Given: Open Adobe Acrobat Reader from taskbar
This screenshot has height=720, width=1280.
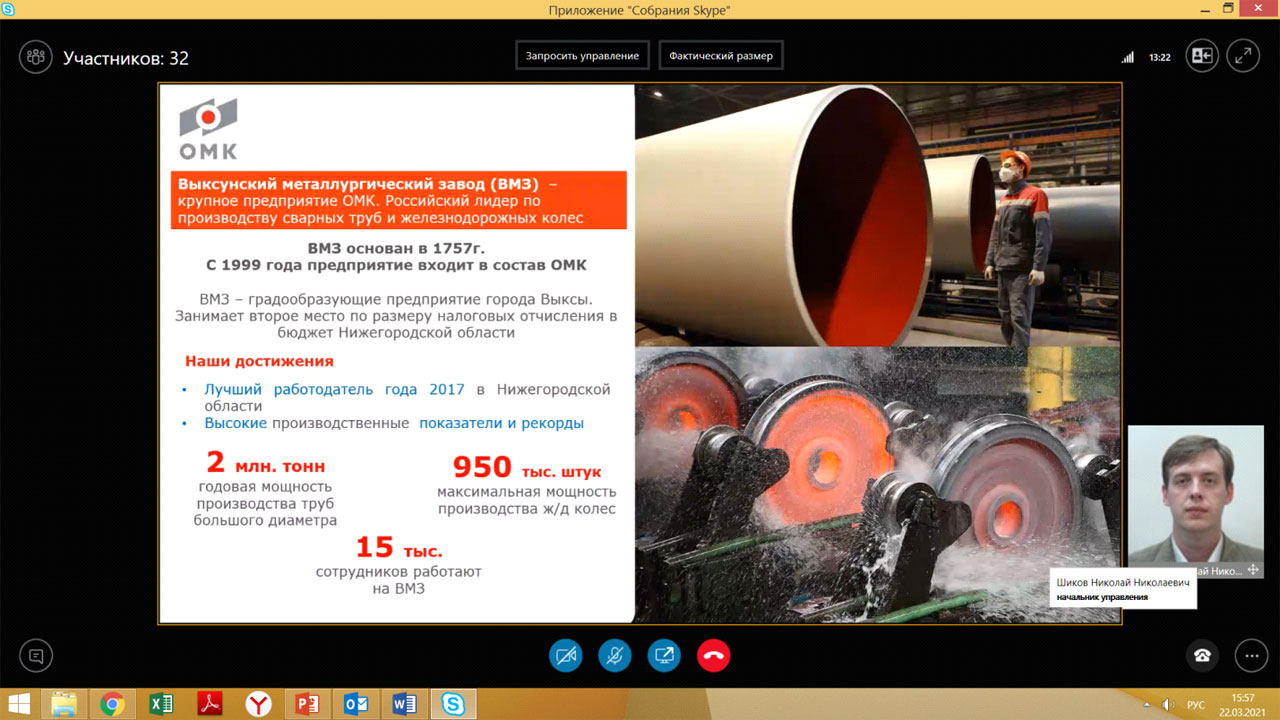Looking at the screenshot, I should (210, 705).
